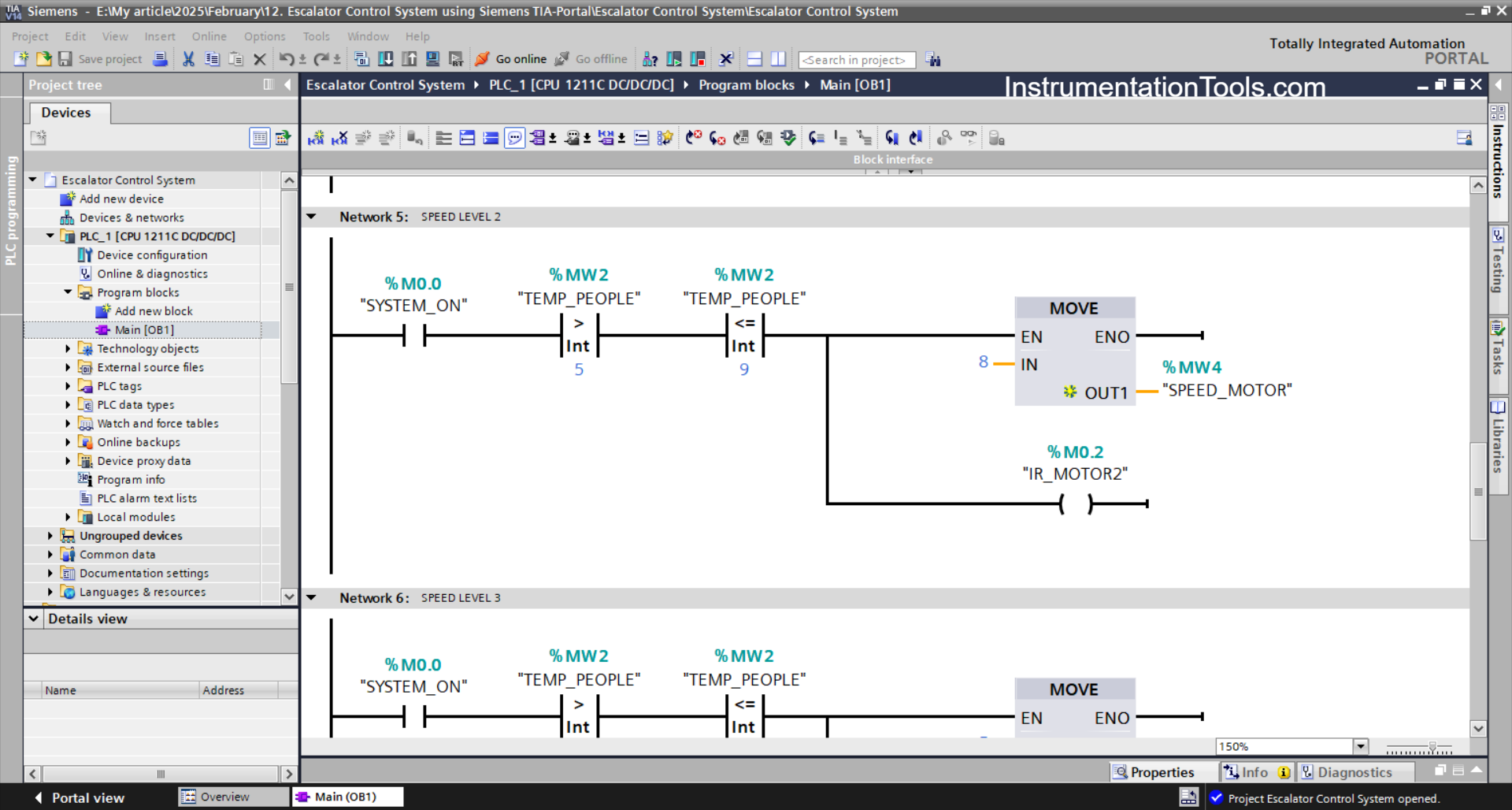Click the Upload from device icon
Screen dimensions: 1512x810
pyautogui.click(x=409, y=59)
